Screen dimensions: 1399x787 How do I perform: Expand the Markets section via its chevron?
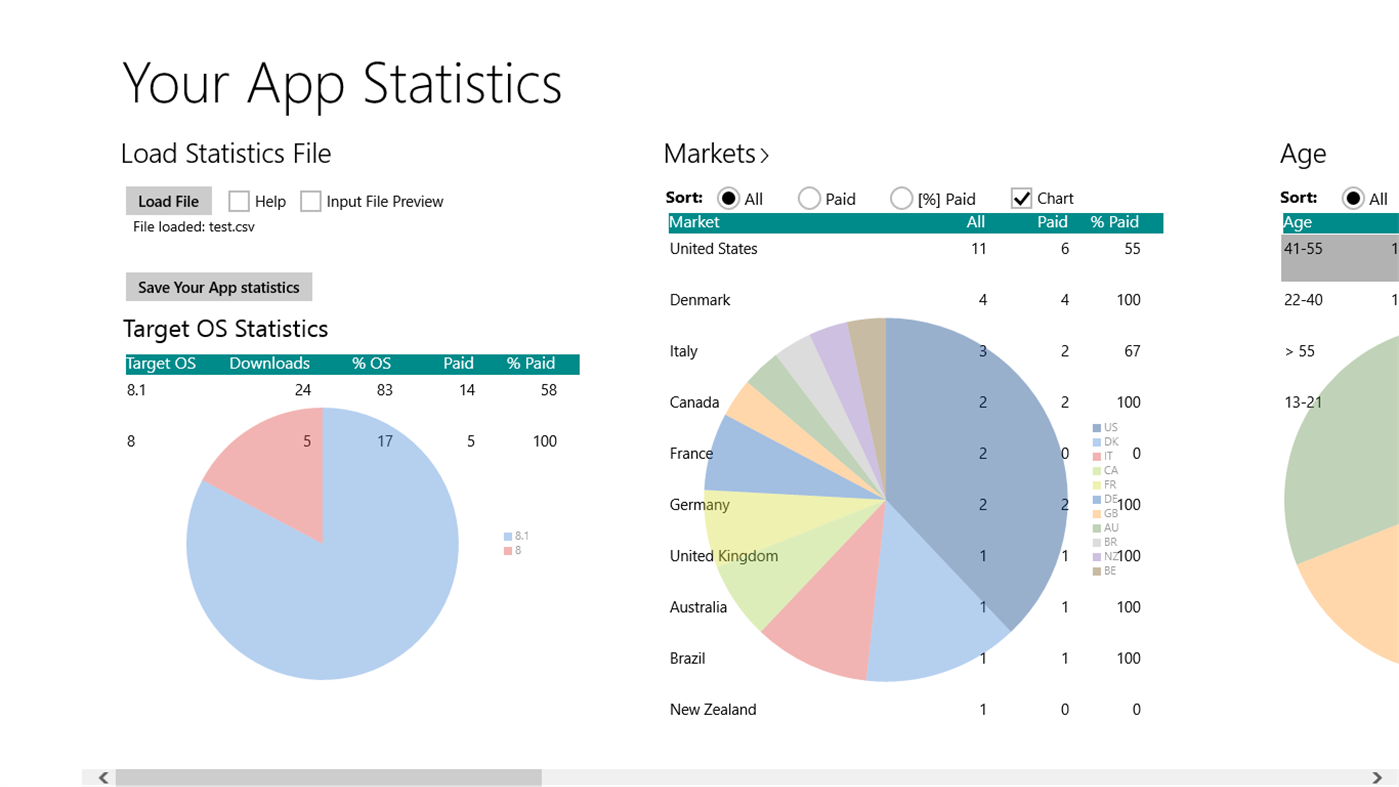[x=765, y=155]
